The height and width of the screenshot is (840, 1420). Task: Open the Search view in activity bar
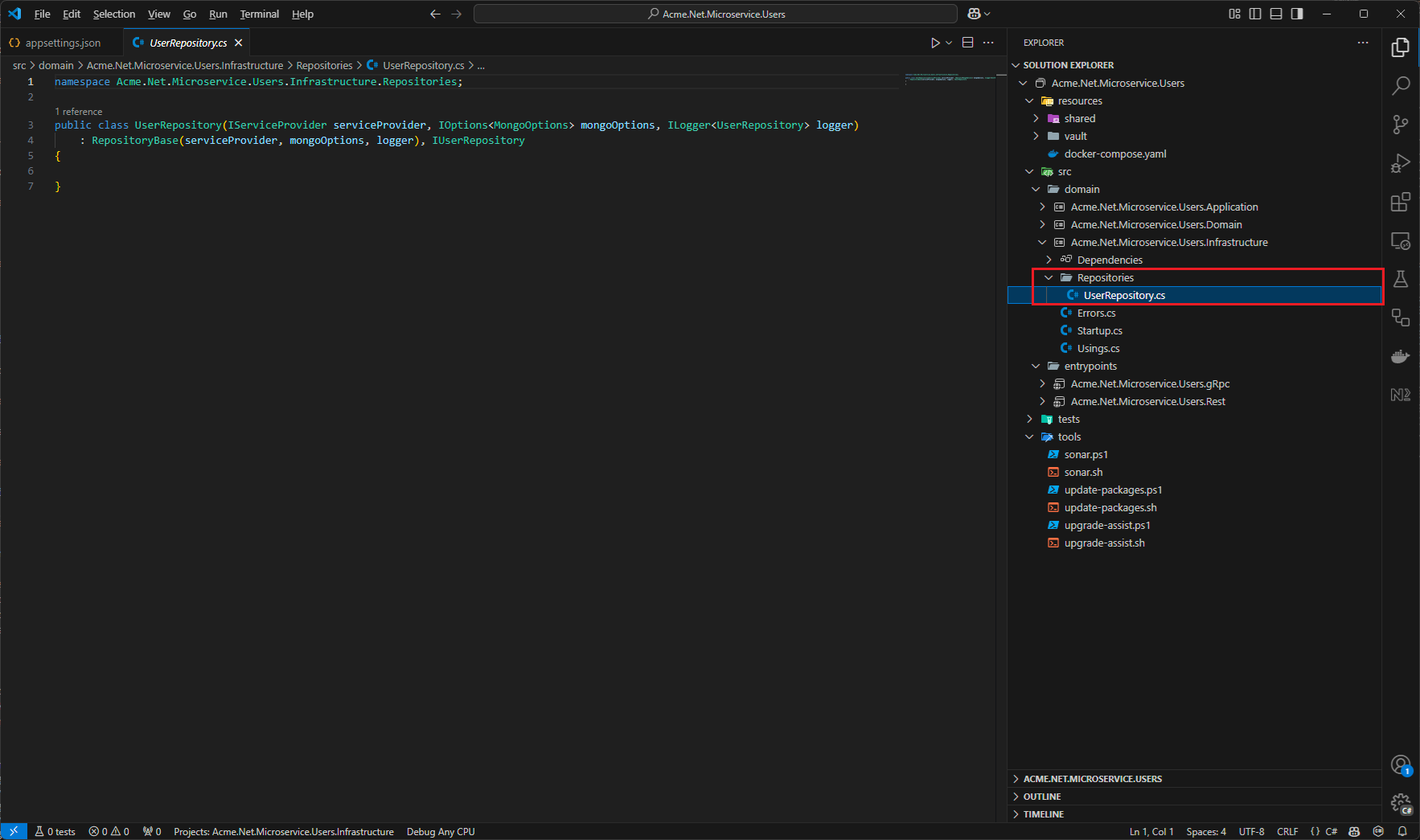pyautogui.click(x=1400, y=86)
